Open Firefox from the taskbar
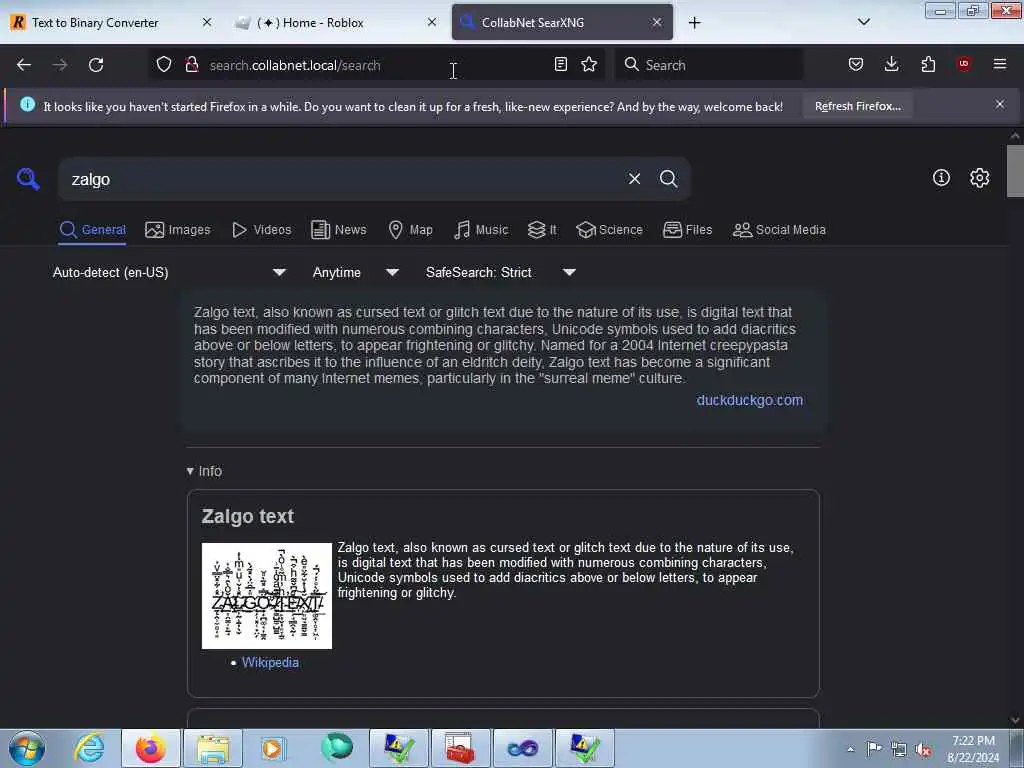Viewport: 1024px width, 768px height. point(151,748)
